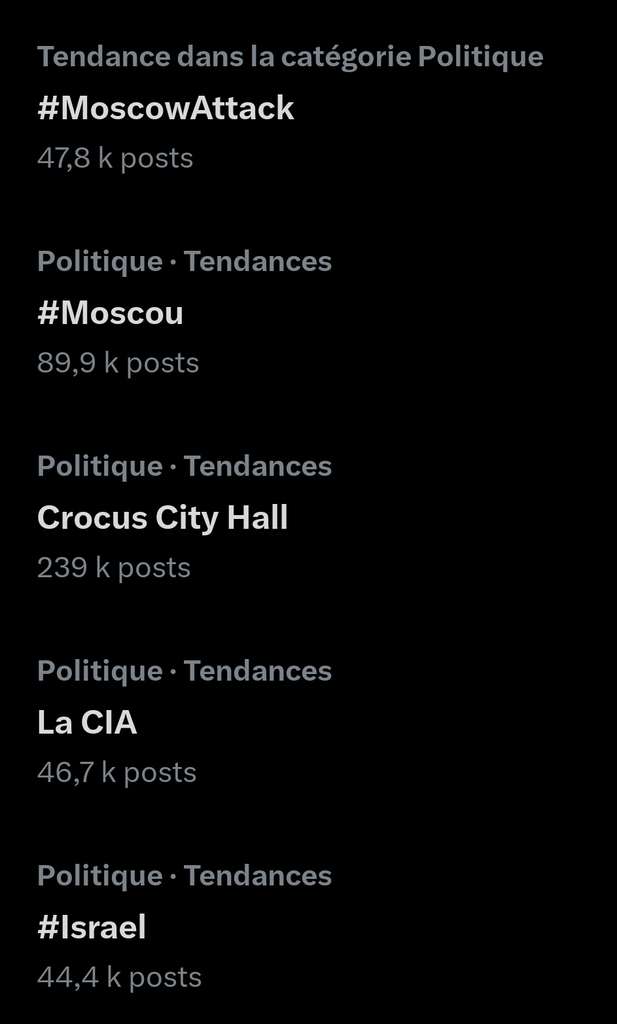Click 'Politique' above Crocus City Hall
Screen dimensions: 617x1024
click(x=99, y=466)
